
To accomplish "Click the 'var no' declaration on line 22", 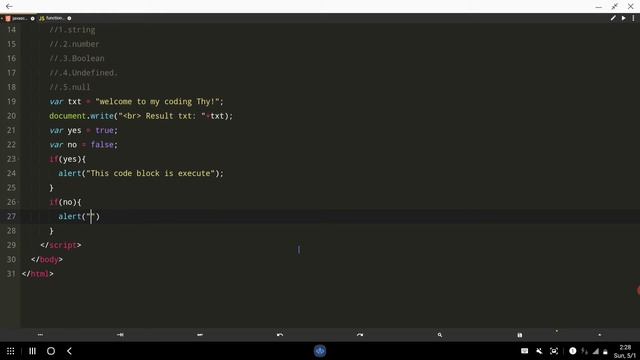I will click(x=63, y=144).
